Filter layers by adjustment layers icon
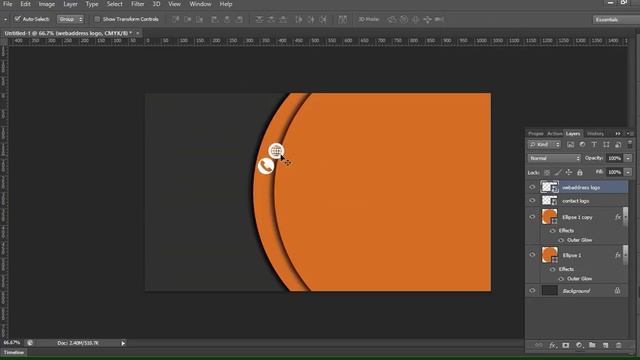The height and width of the screenshot is (360, 640). tap(582, 144)
